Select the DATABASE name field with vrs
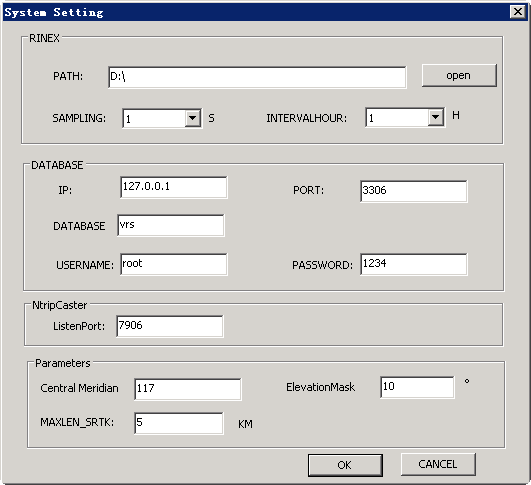Image resolution: width=531 pixels, height=485 pixels. click(171, 225)
